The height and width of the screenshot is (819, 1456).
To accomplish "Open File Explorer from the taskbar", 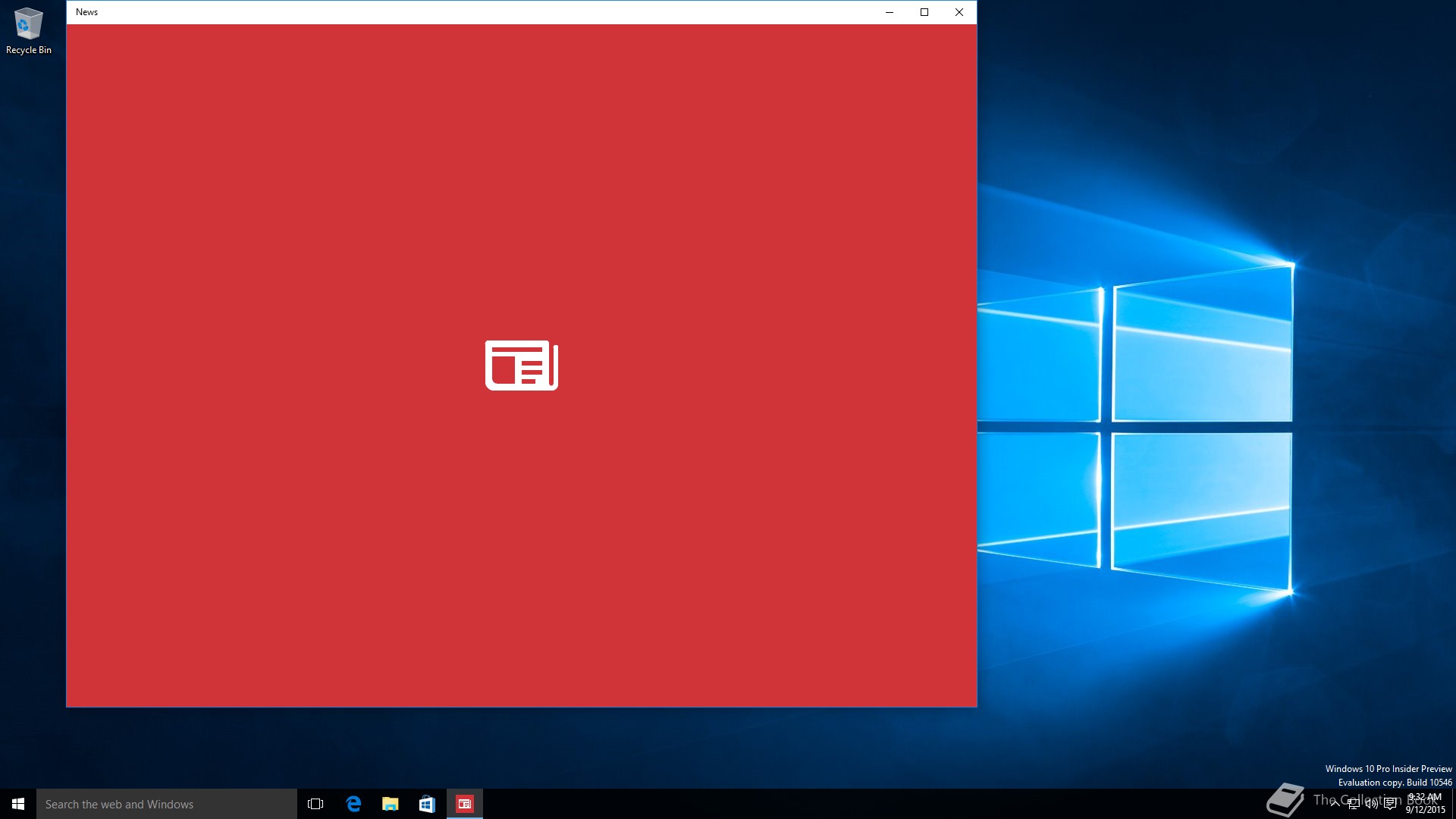I will click(x=390, y=804).
